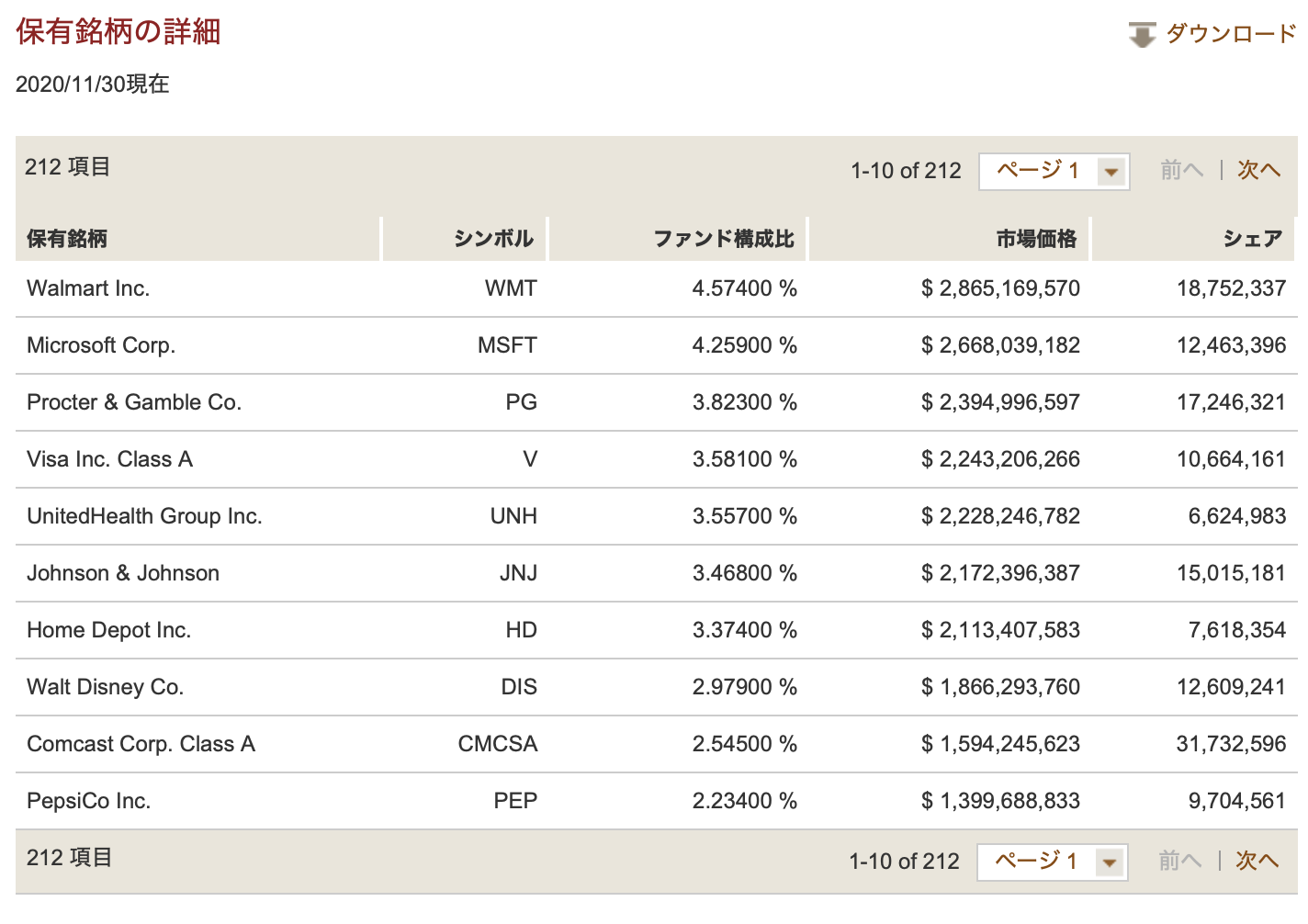Screen dimensions: 1308x924
Task: Click the top 212 項目 count label
Action: [68, 167]
